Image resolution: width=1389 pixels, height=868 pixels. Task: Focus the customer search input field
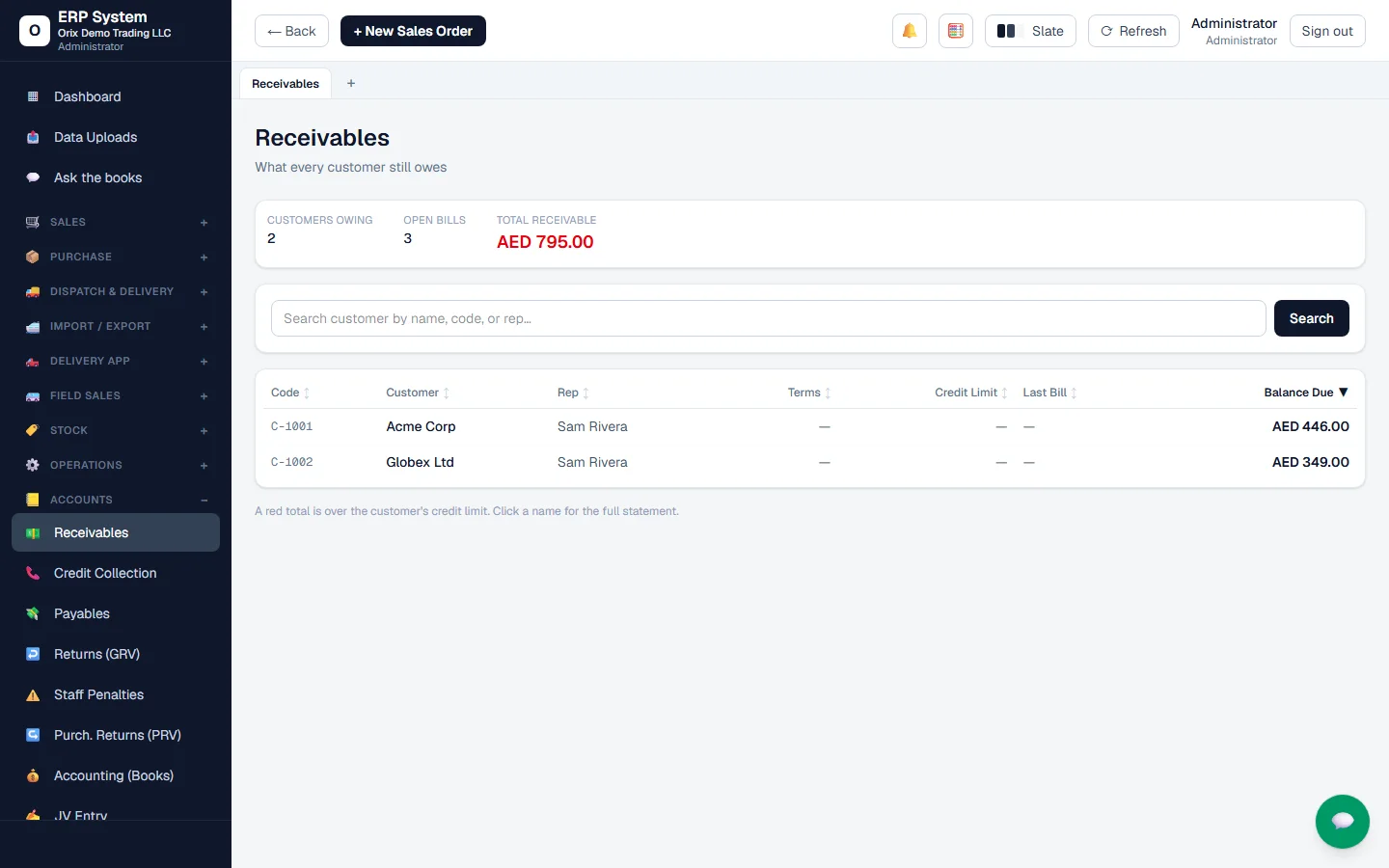pos(768,318)
